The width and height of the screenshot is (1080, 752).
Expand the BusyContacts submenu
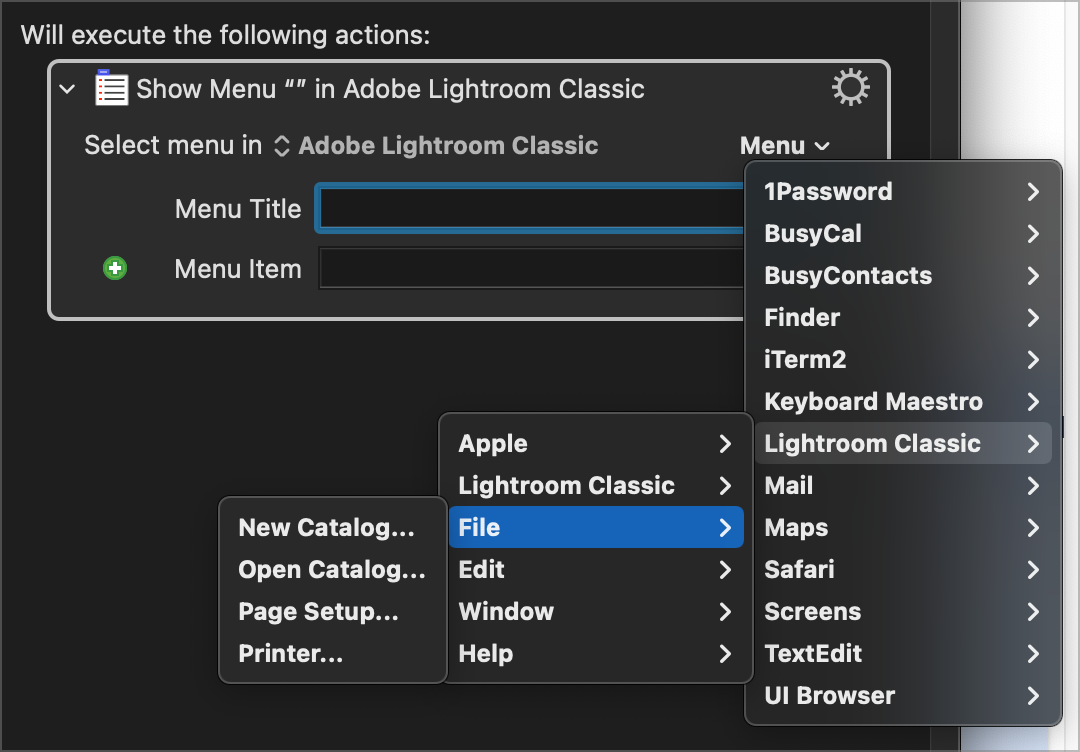click(x=903, y=275)
